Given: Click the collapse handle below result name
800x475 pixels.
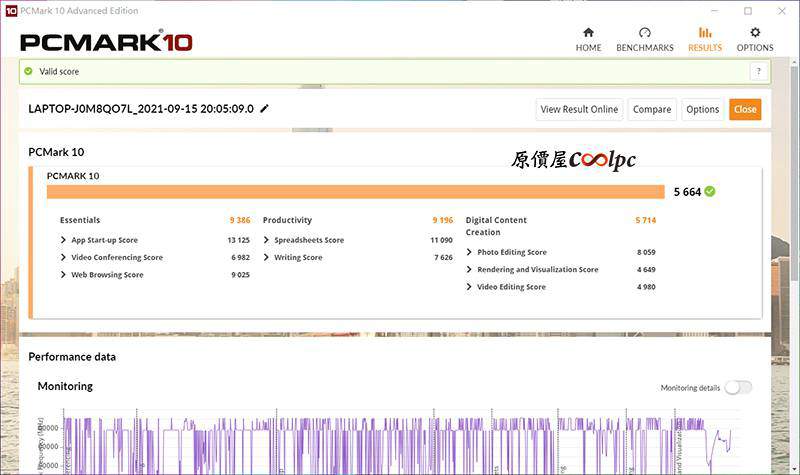Looking at the screenshot, I should pos(312,130).
